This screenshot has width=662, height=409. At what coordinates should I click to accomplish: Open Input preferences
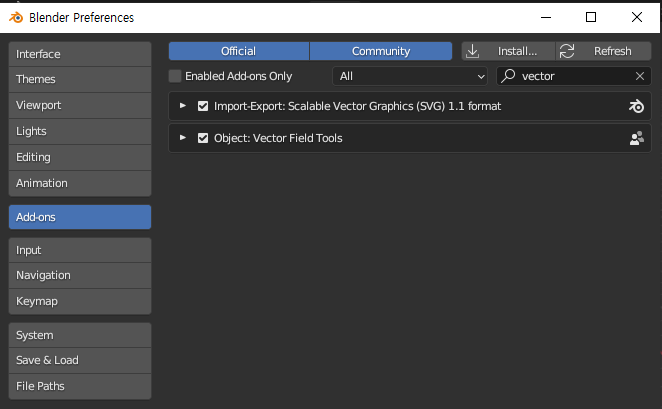[x=80, y=250]
